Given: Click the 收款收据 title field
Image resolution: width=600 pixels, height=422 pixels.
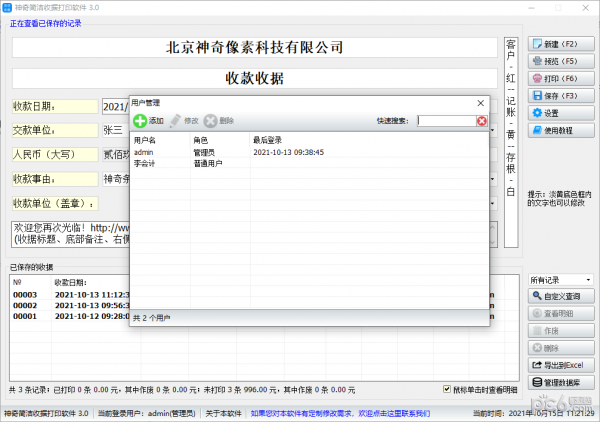Looking at the screenshot, I should coord(254,78).
